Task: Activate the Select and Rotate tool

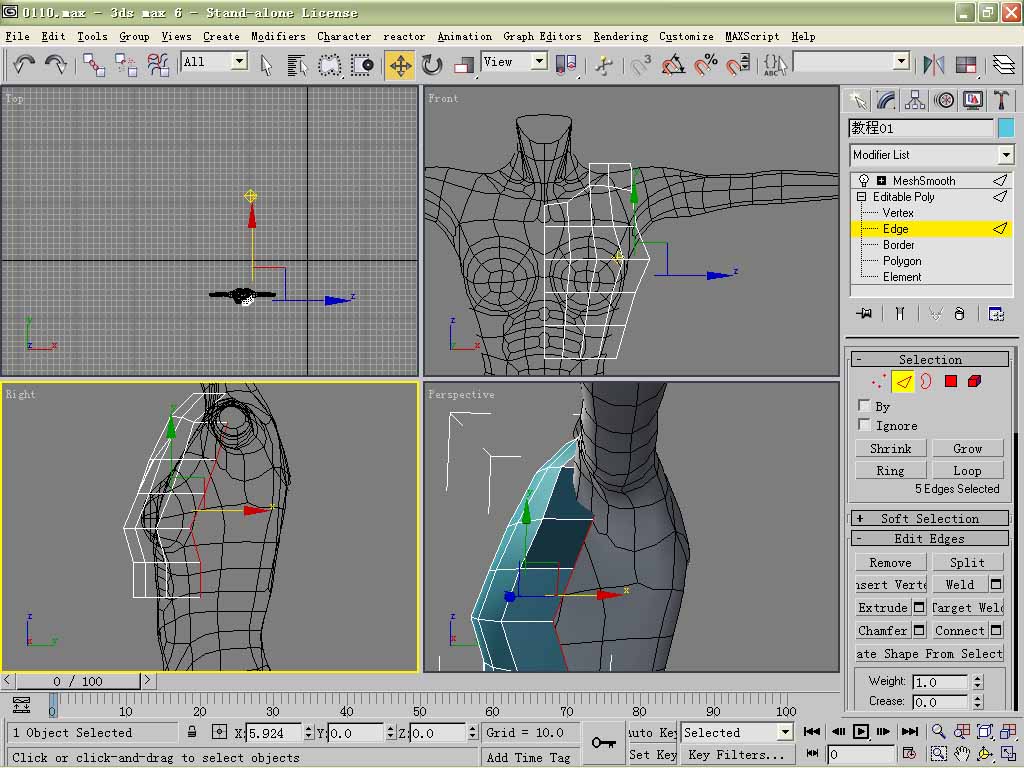Action: click(x=432, y=64)
